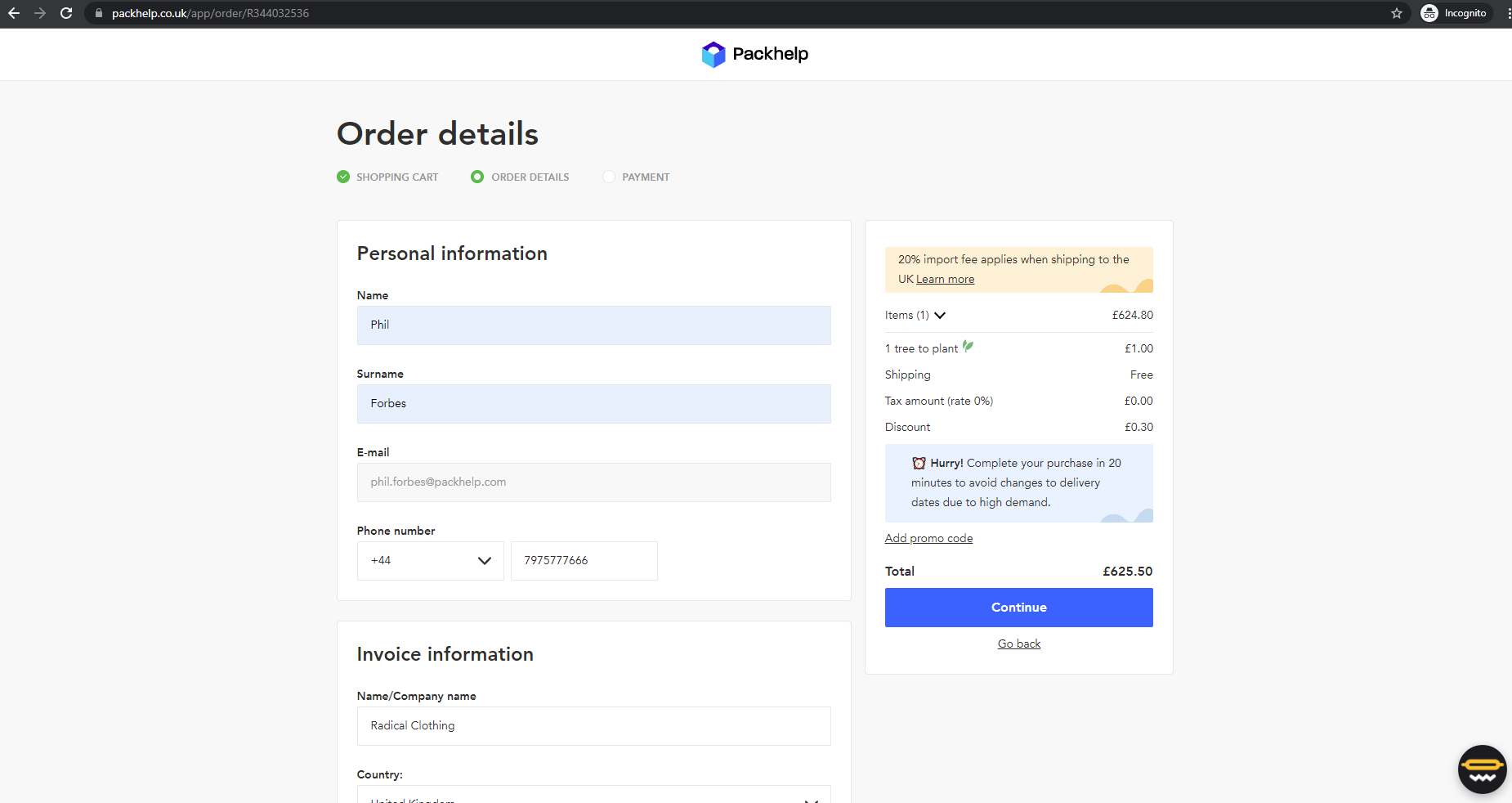The height and width of the screenshot is (803, 1512).
Task: Click the browser back arrow
Action: [14, 13]
